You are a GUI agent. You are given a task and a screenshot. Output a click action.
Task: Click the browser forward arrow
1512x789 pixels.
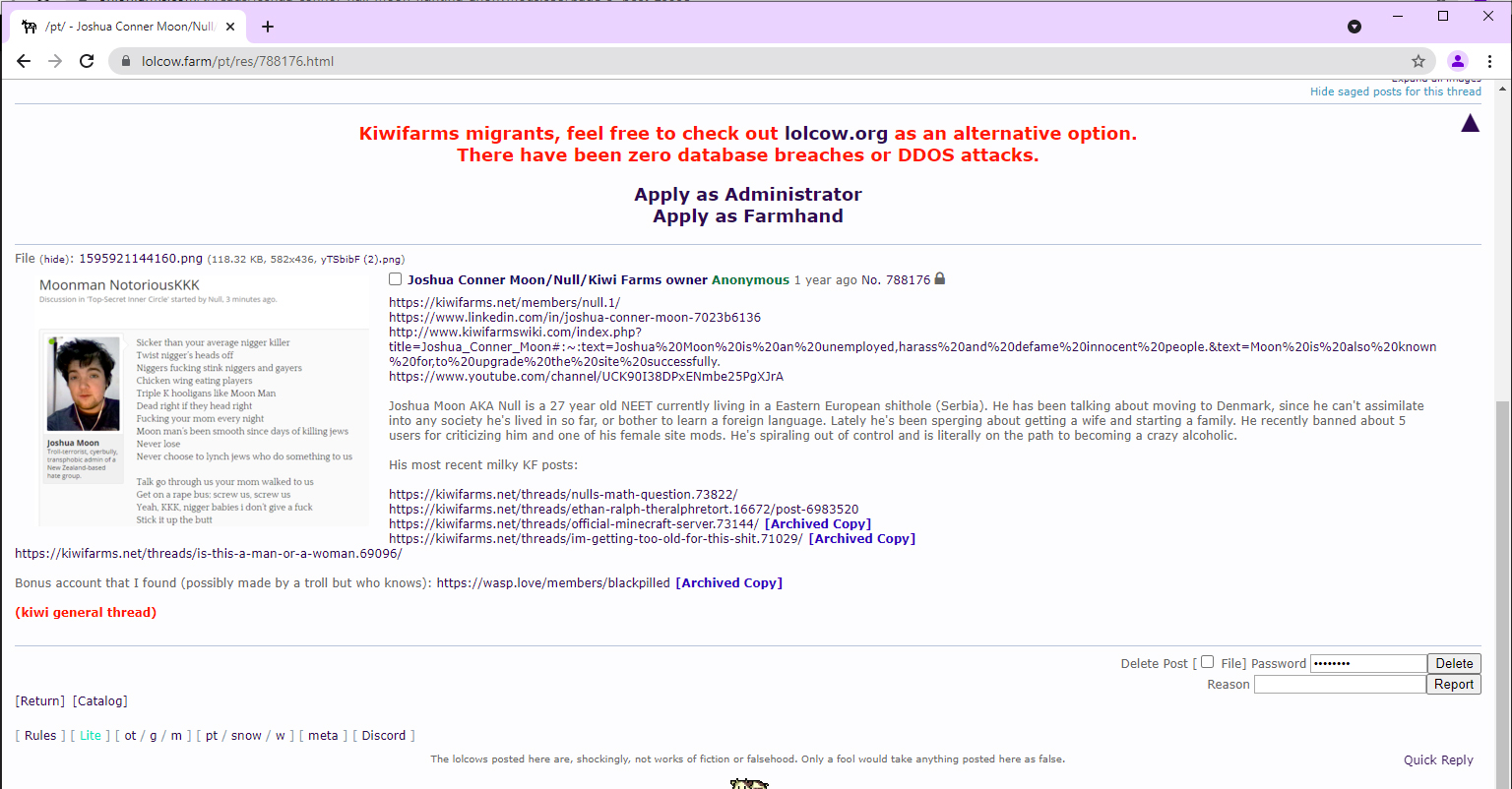[55, 61]
